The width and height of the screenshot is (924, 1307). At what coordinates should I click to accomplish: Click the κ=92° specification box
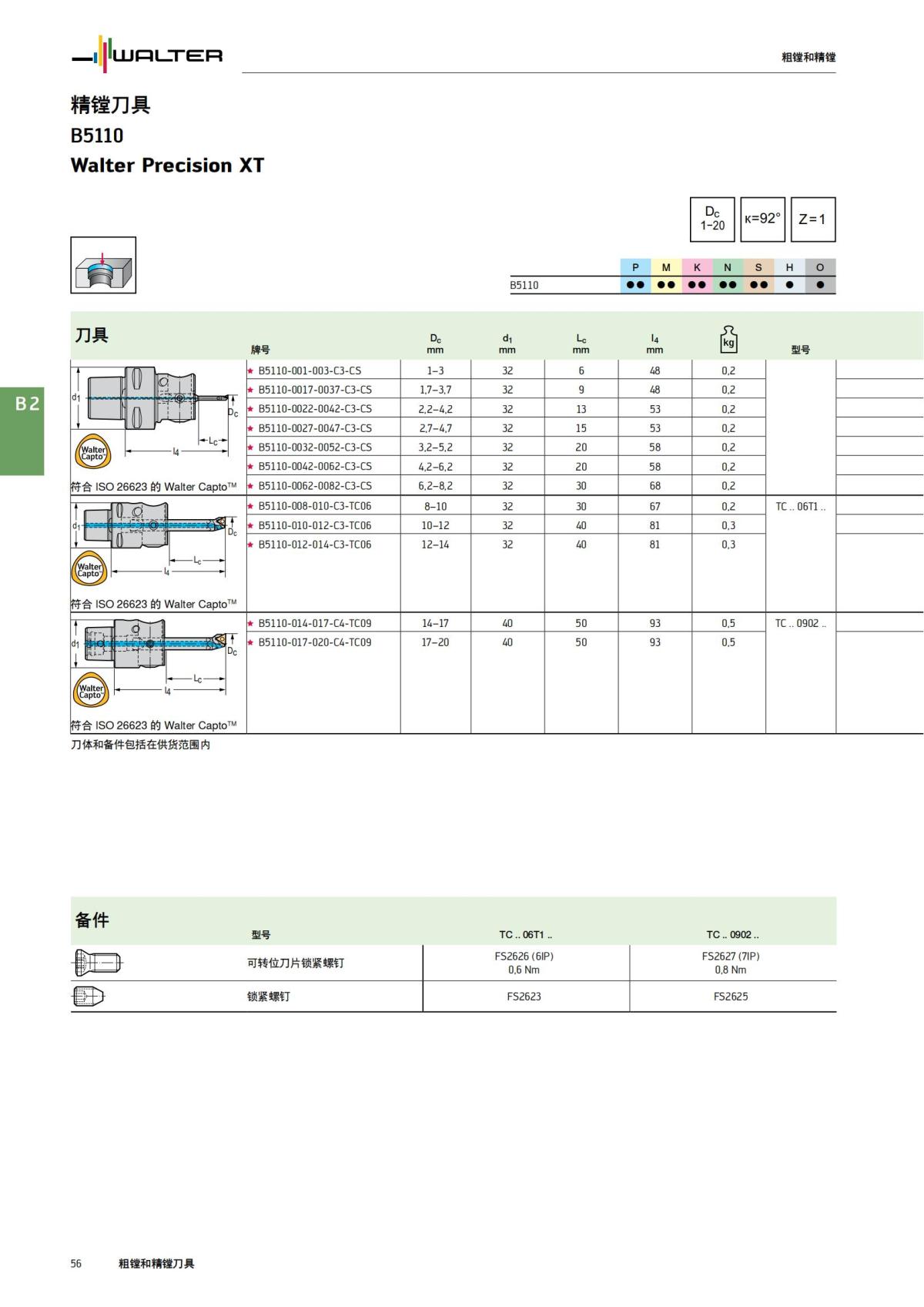pos(762,219)
